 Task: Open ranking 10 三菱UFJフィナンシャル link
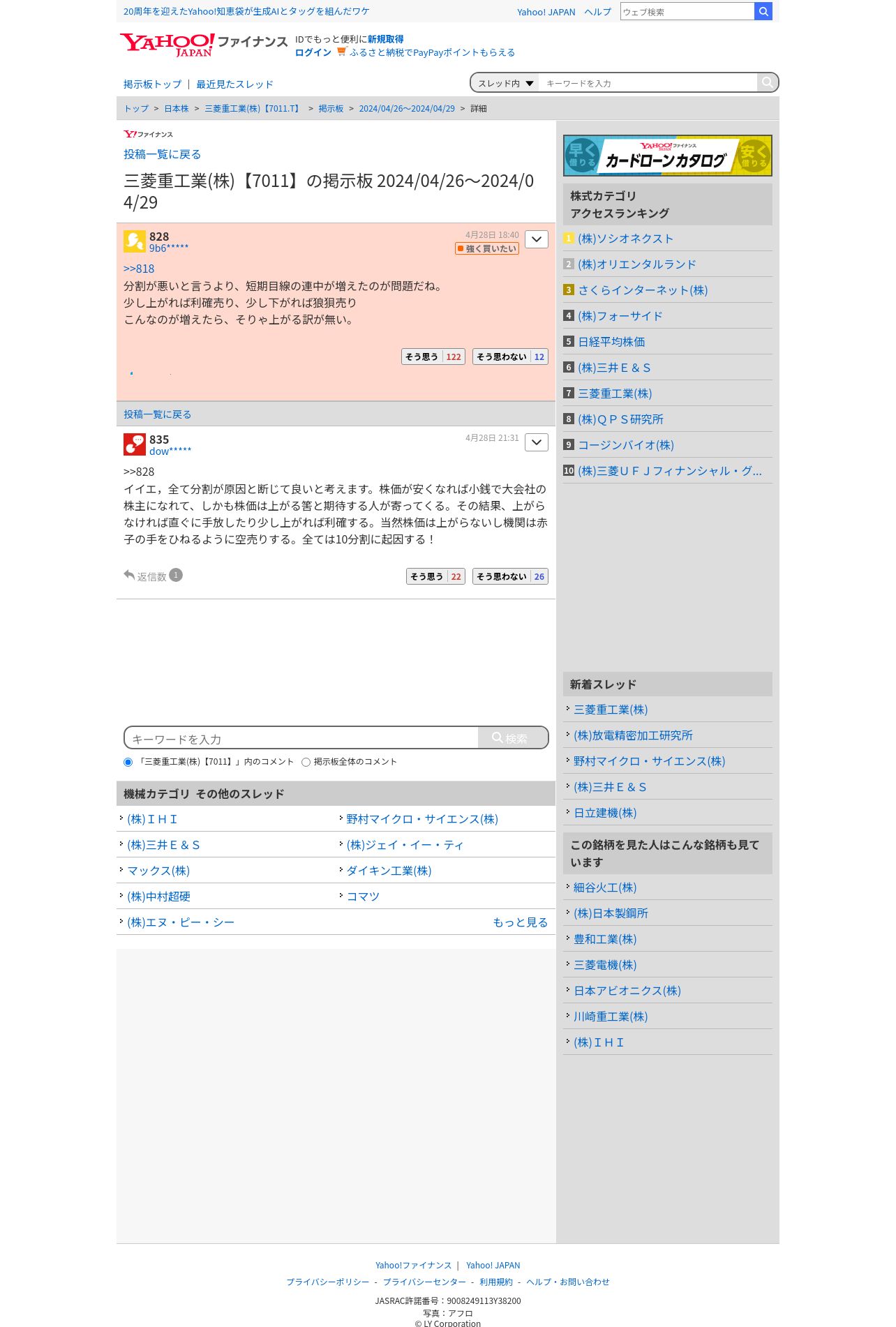[670, 471]
